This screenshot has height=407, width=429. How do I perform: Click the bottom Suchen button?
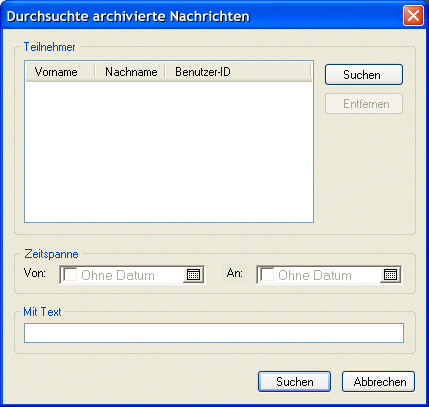pos(294,382)
